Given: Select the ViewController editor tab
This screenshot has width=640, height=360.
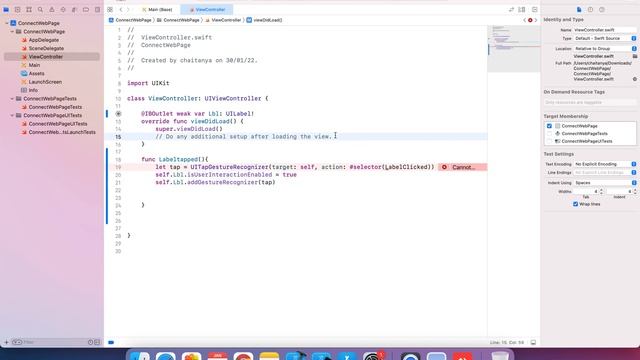Looking at the screenshot, I should [207, 9].
